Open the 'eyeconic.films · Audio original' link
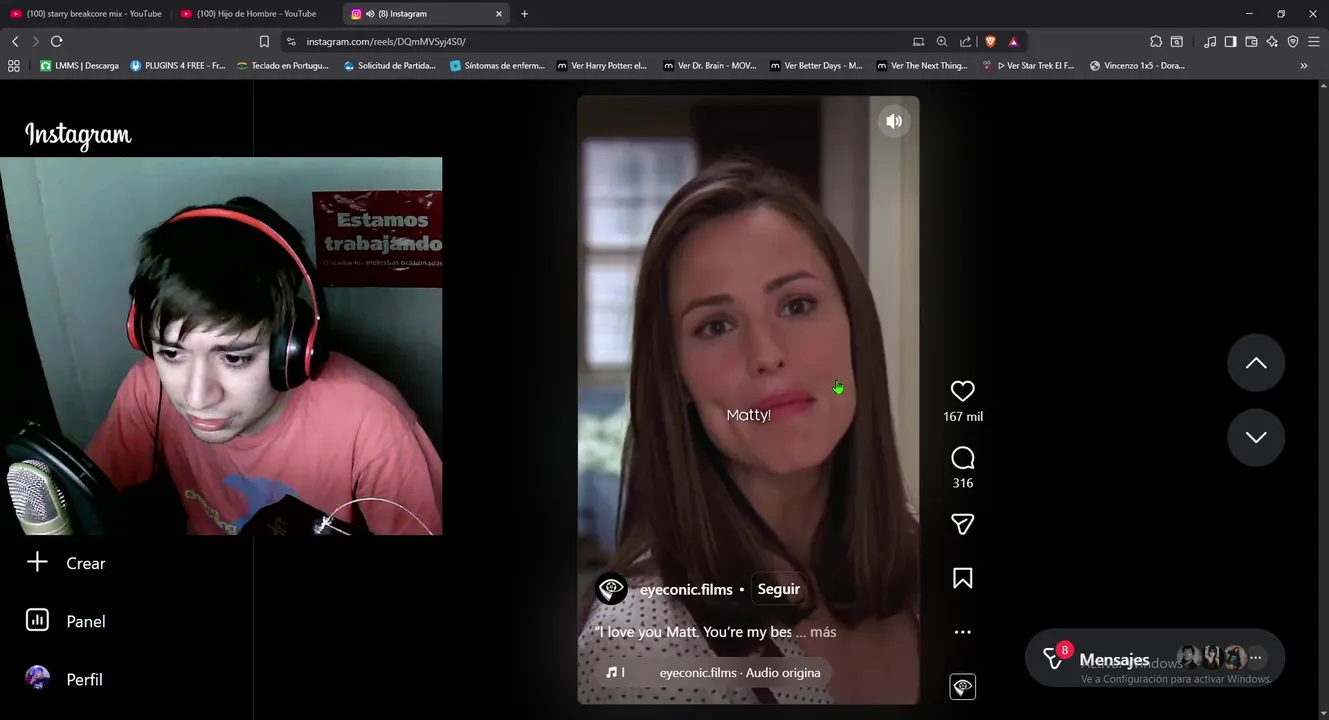Viewport: 1329px width, 720px height. 740,673
